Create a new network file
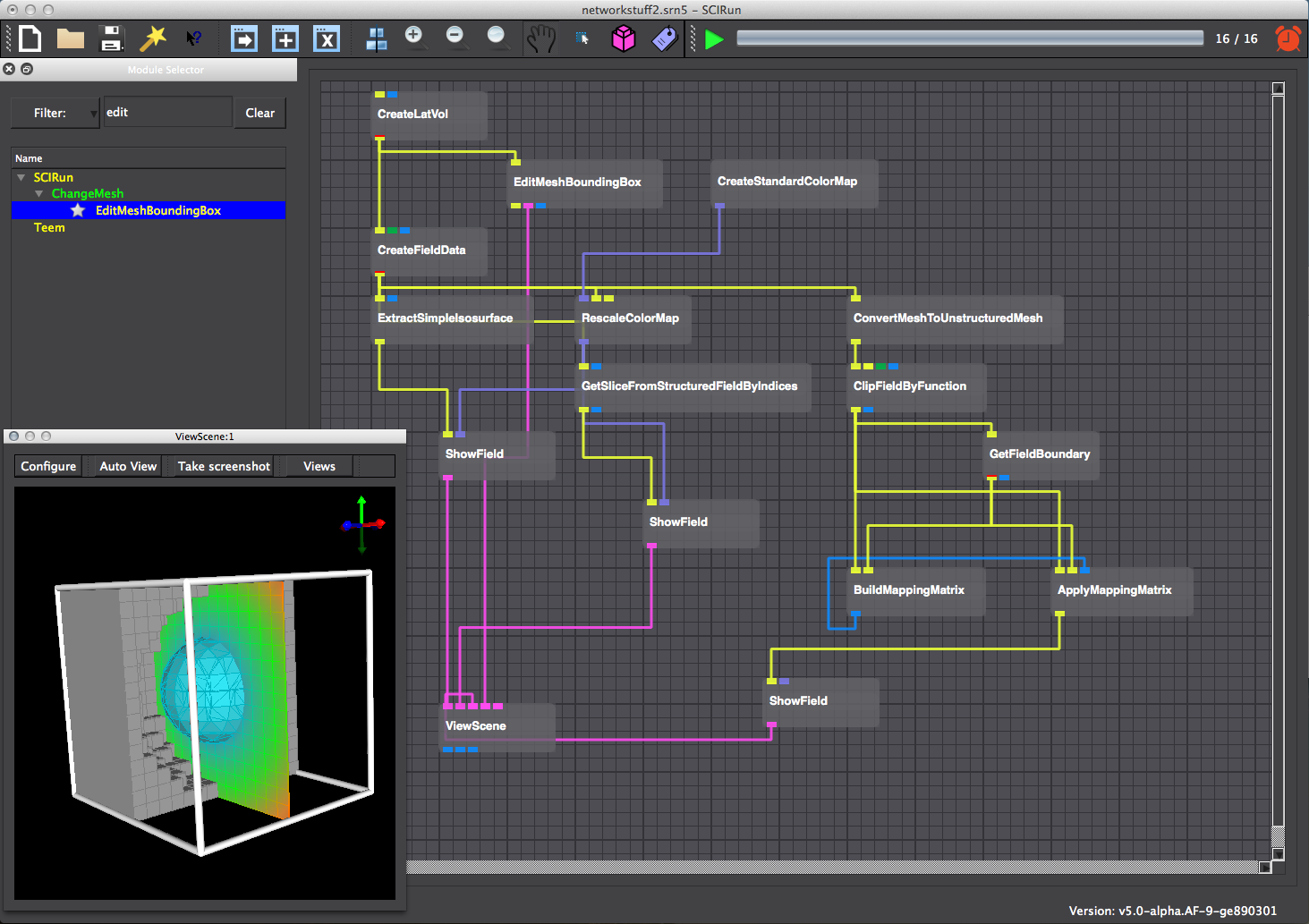 pos(30,38)
